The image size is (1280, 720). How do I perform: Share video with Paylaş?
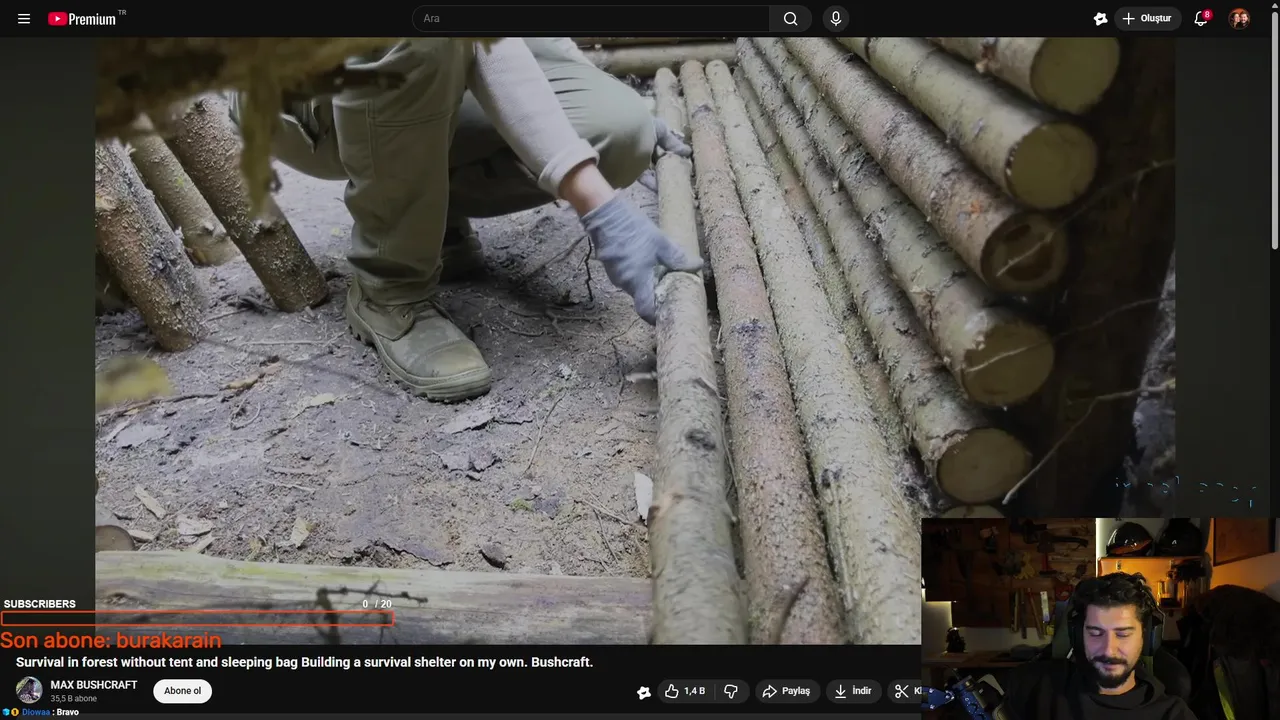pyautogui.click(x=786, y=691)
